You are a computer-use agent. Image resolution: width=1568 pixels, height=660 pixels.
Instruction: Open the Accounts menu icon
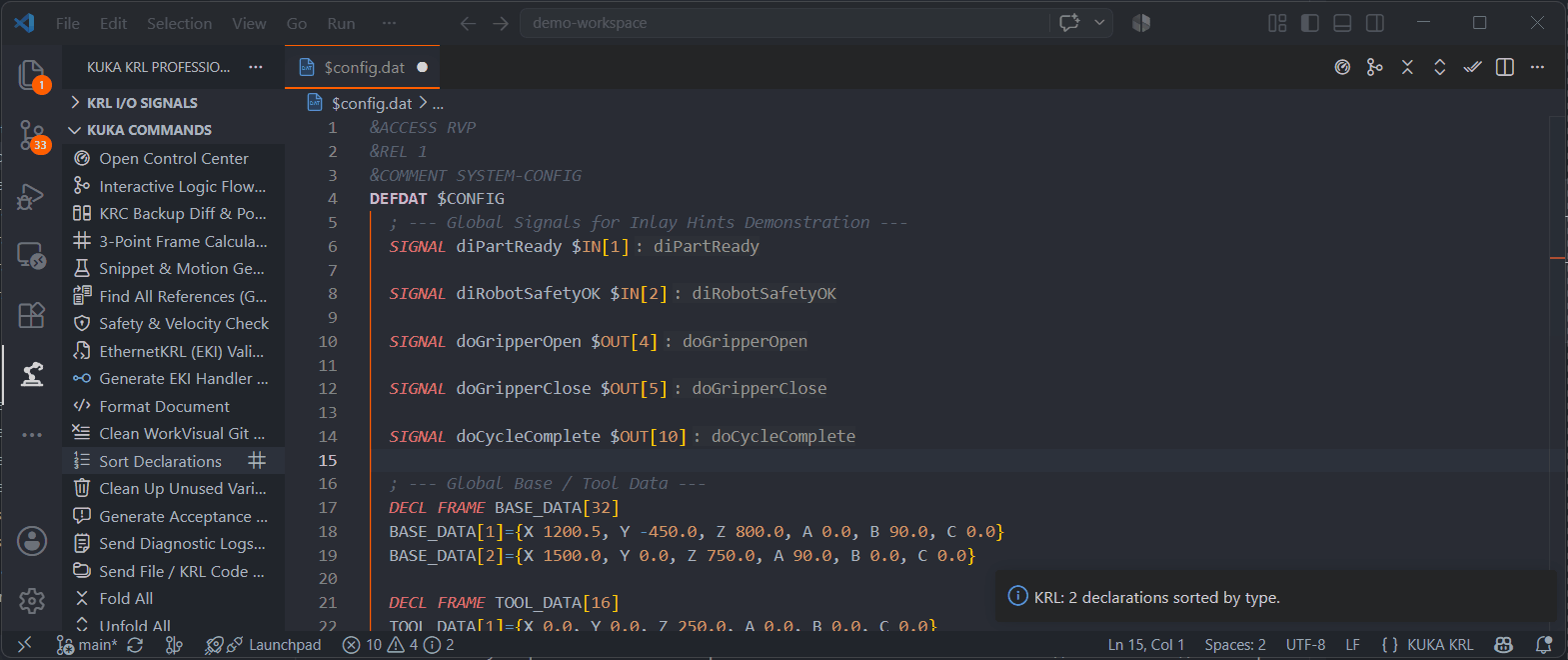[32, 541]
